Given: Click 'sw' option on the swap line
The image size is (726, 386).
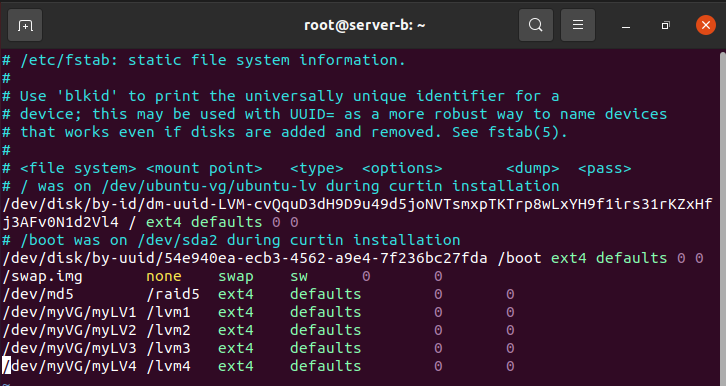Looking at the screenshot, I should (299, 276).
